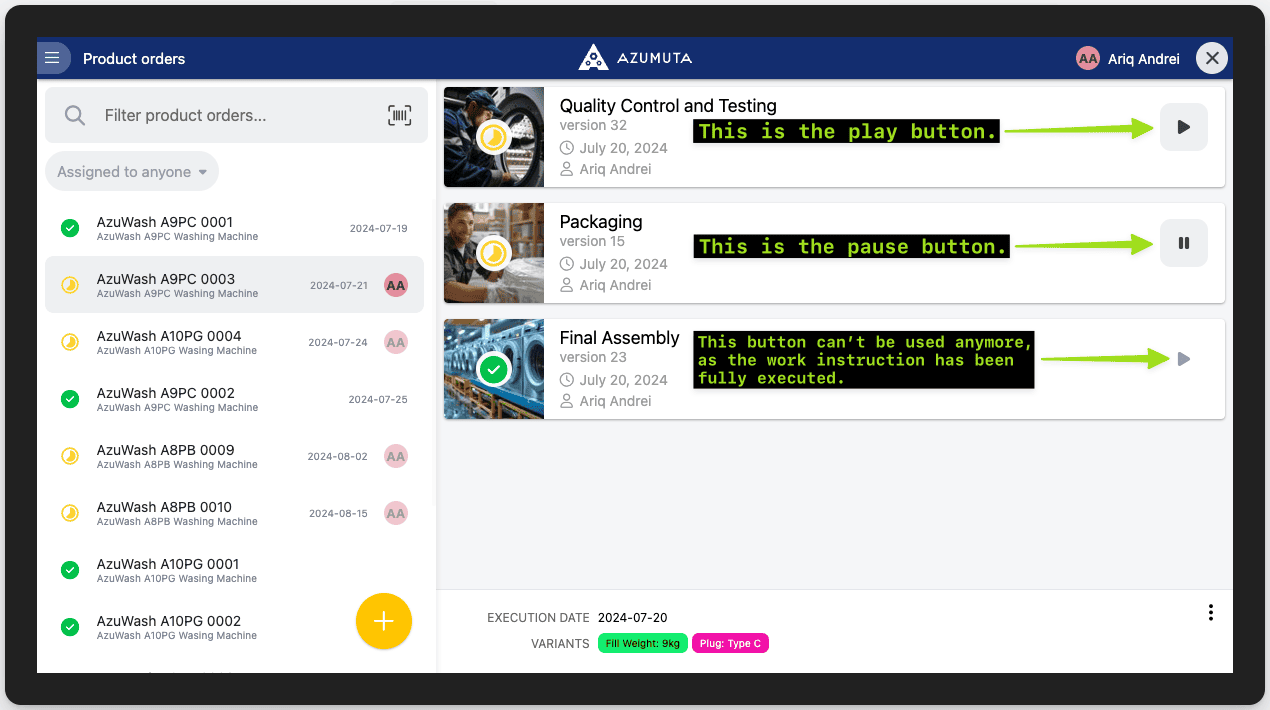
Task: Expand the Assigned to anyone dropdown
Action: click(x=132, y=172)
